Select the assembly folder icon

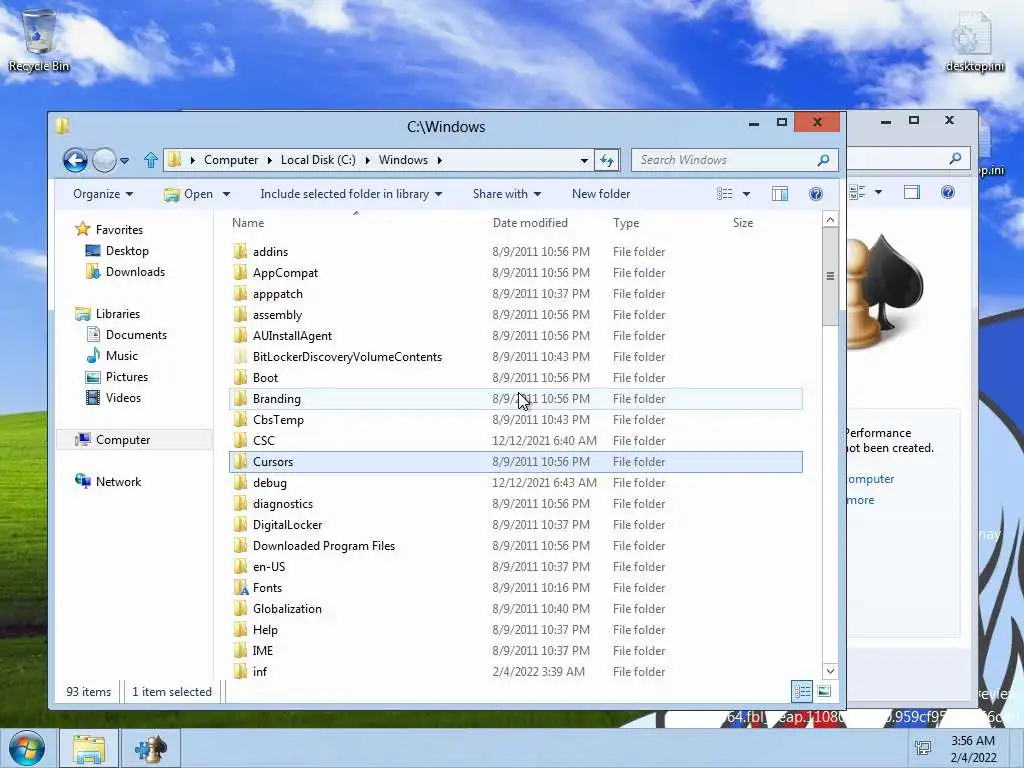(x=240, y=315)
